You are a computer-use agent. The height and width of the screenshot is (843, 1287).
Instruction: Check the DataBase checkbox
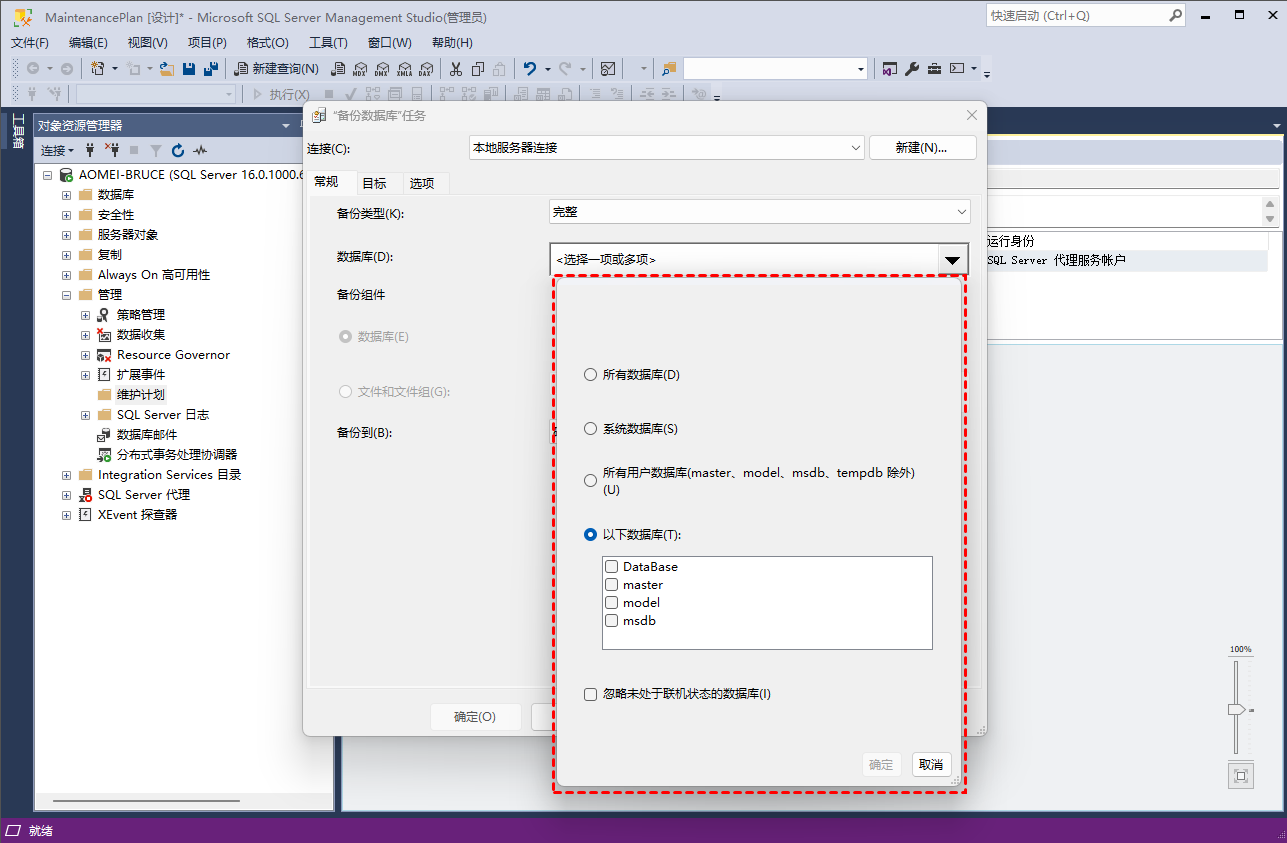(x=612, y=567)
